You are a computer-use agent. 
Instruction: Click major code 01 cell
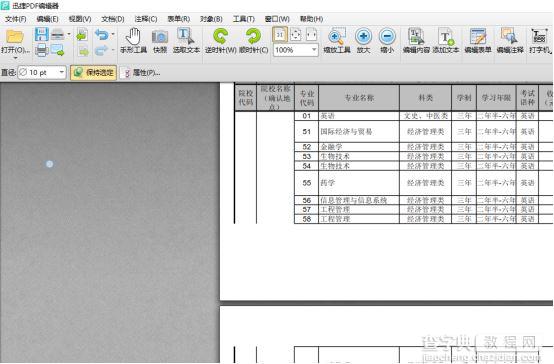pyautogui.click(x=306, y=116)
